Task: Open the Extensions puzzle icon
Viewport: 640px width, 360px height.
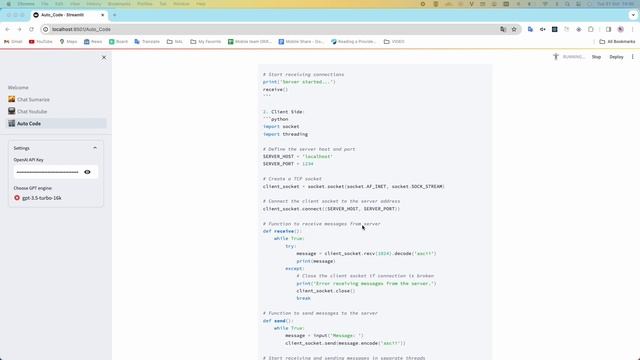Action: [591, 29]
